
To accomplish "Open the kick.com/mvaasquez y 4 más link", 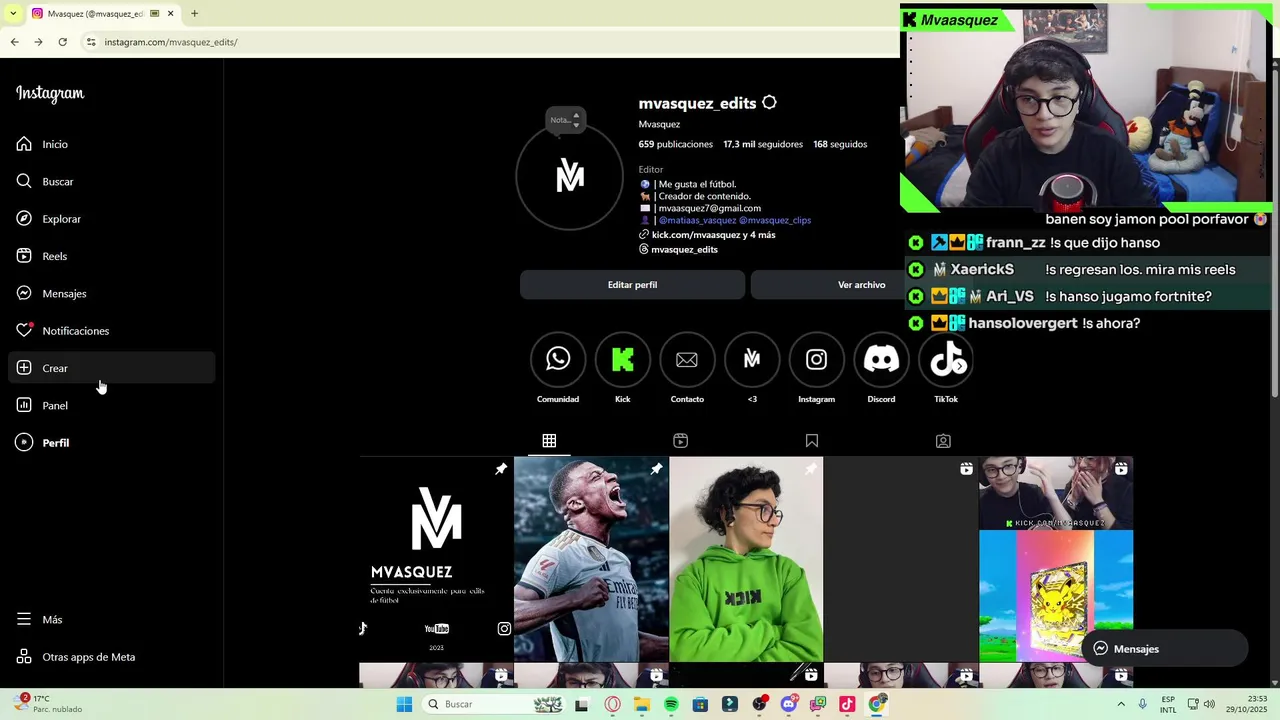I will pyautogui.click(x=713, y=235).
